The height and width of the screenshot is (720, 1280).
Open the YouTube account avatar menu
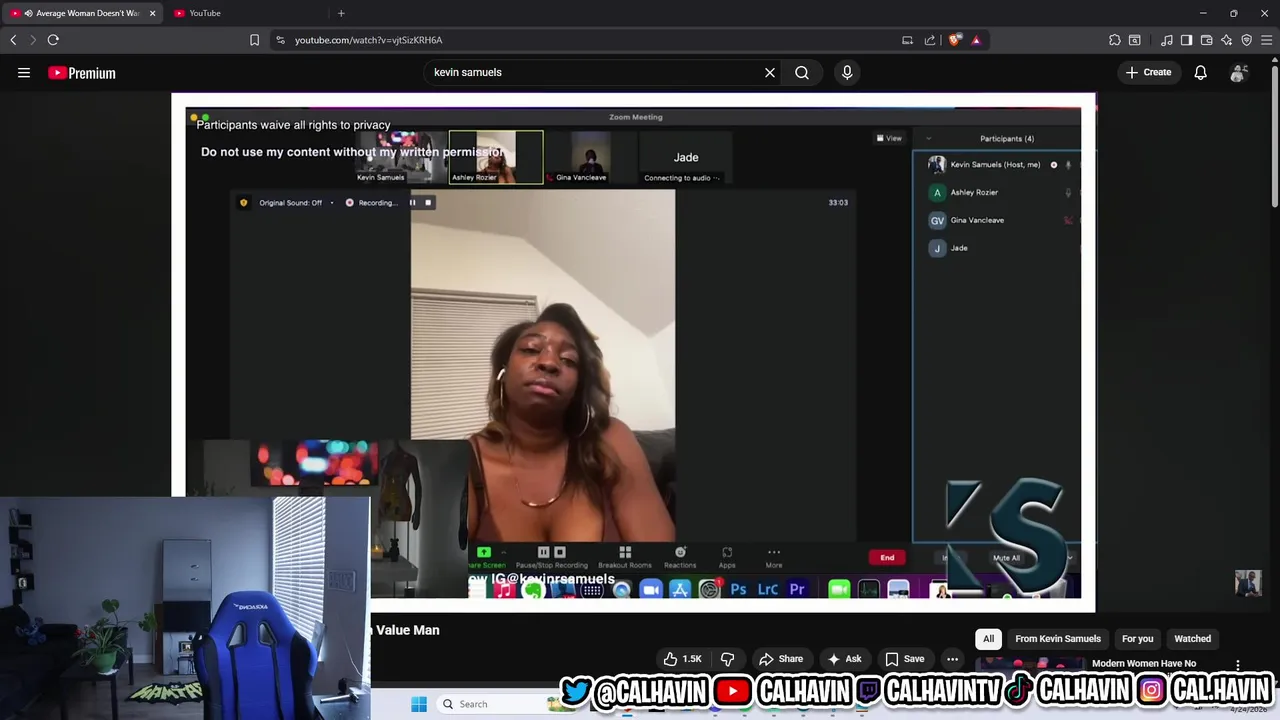(1238, 73)
